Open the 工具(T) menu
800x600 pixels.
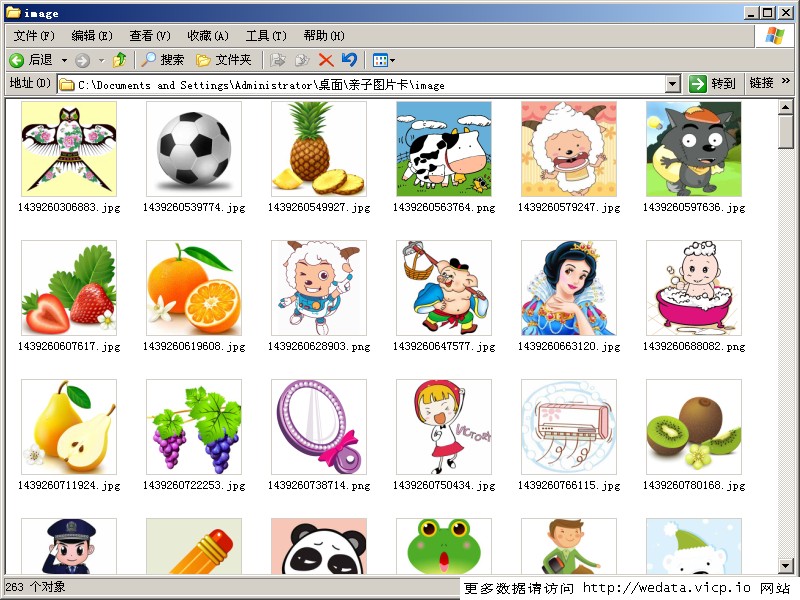coord(266,36)
